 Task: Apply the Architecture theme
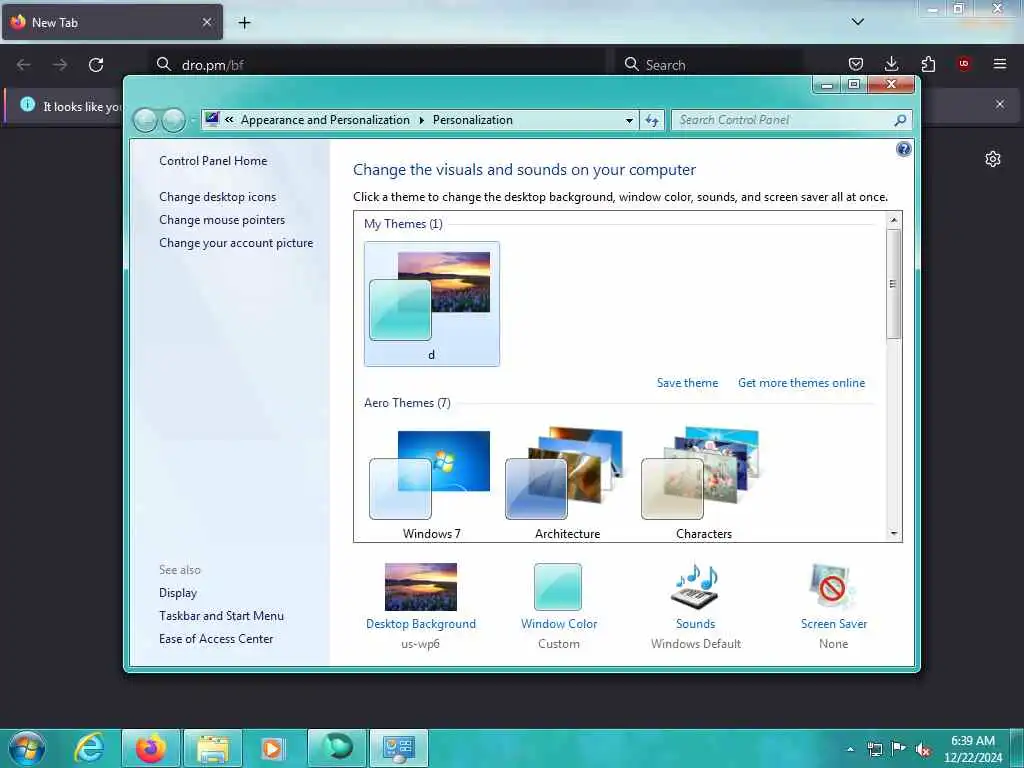click(x=568, y=485)
